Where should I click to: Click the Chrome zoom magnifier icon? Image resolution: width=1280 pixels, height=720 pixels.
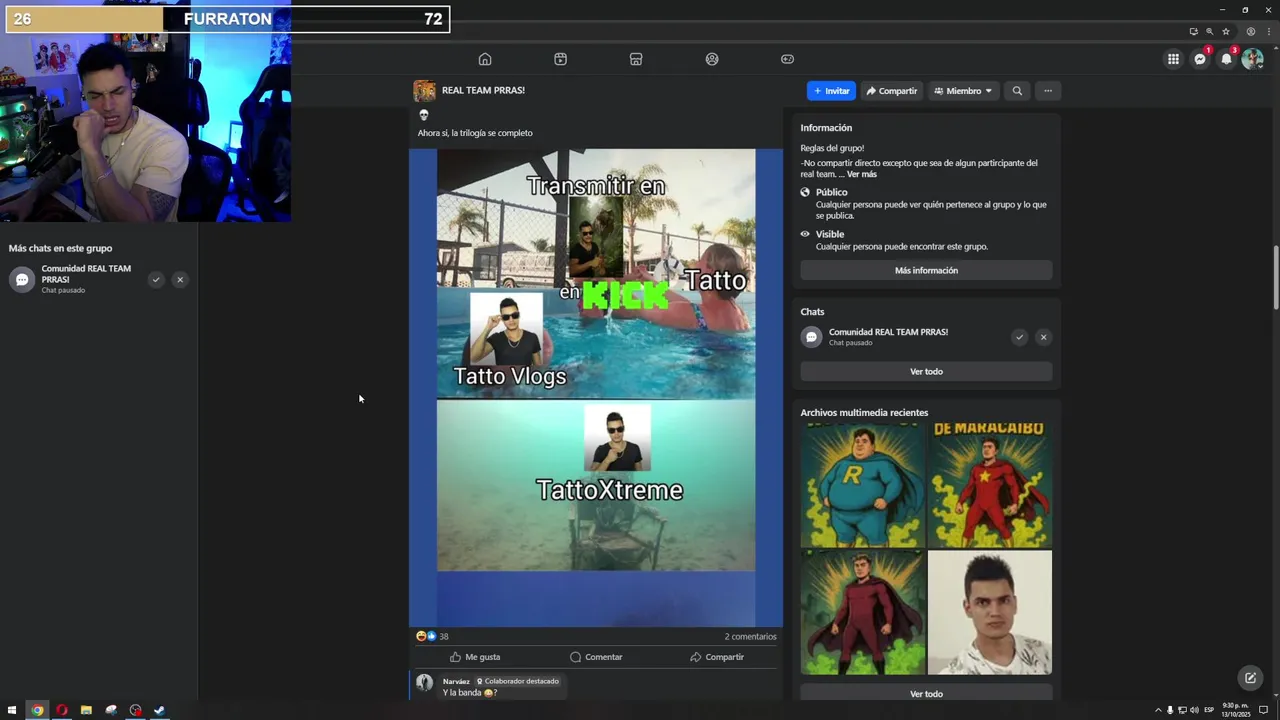[1209, 31]
